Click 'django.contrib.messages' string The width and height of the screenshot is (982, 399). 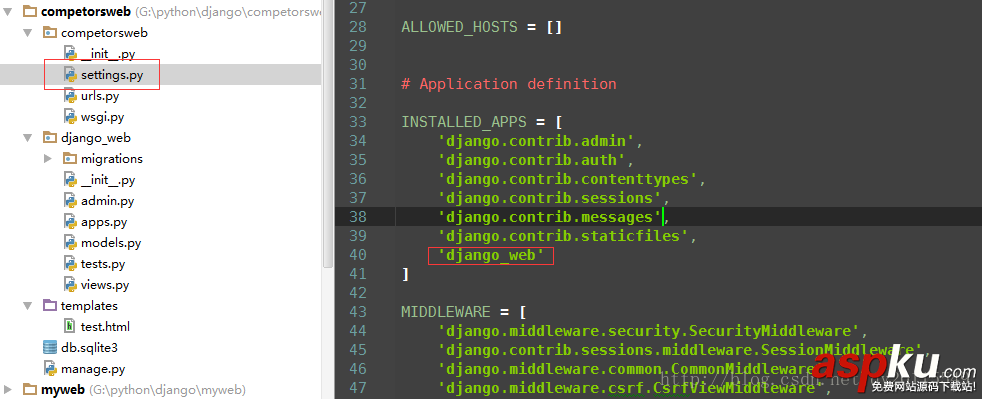(x=550, y=217)
